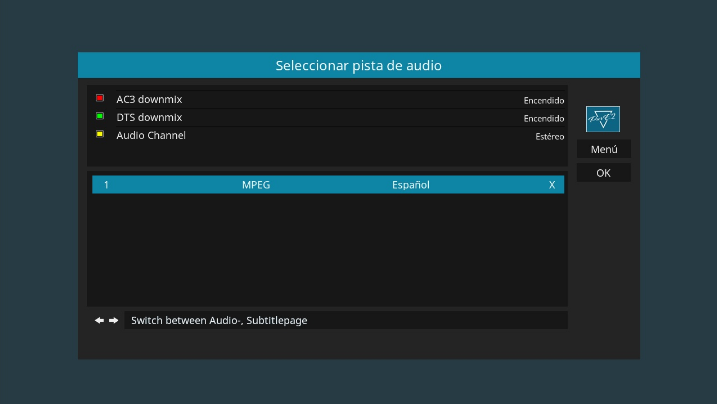Select the AC3 downmix setting label
Screen dimensions: 717x404
[x=149, y=100]
